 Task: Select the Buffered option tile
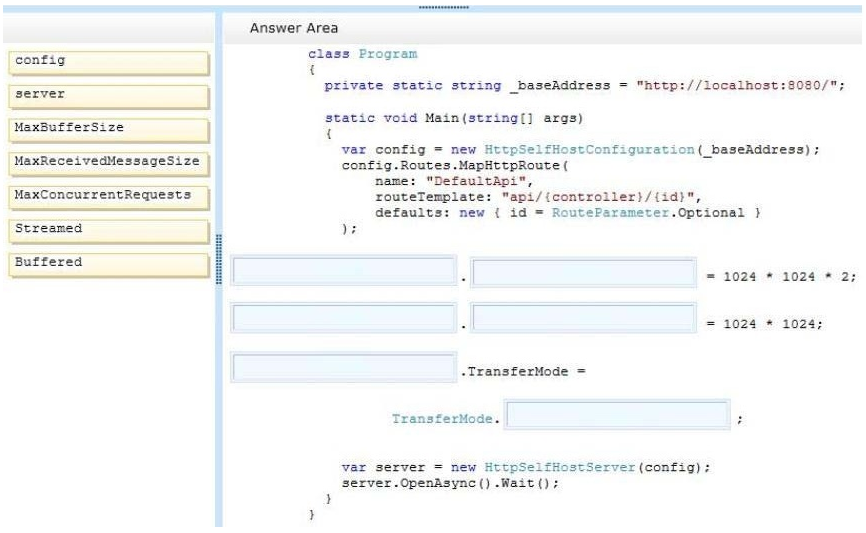[x=109, y=265]
